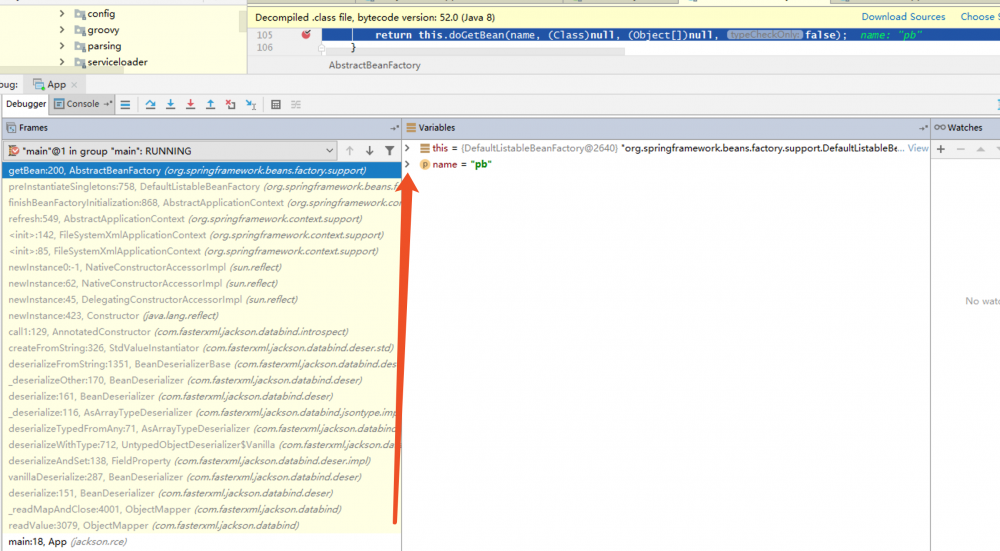Switch to the Debugger tab
Image resolution: width=1000 pixels, height=551 pixels.
pyautogui.click(x=26, y=104)
